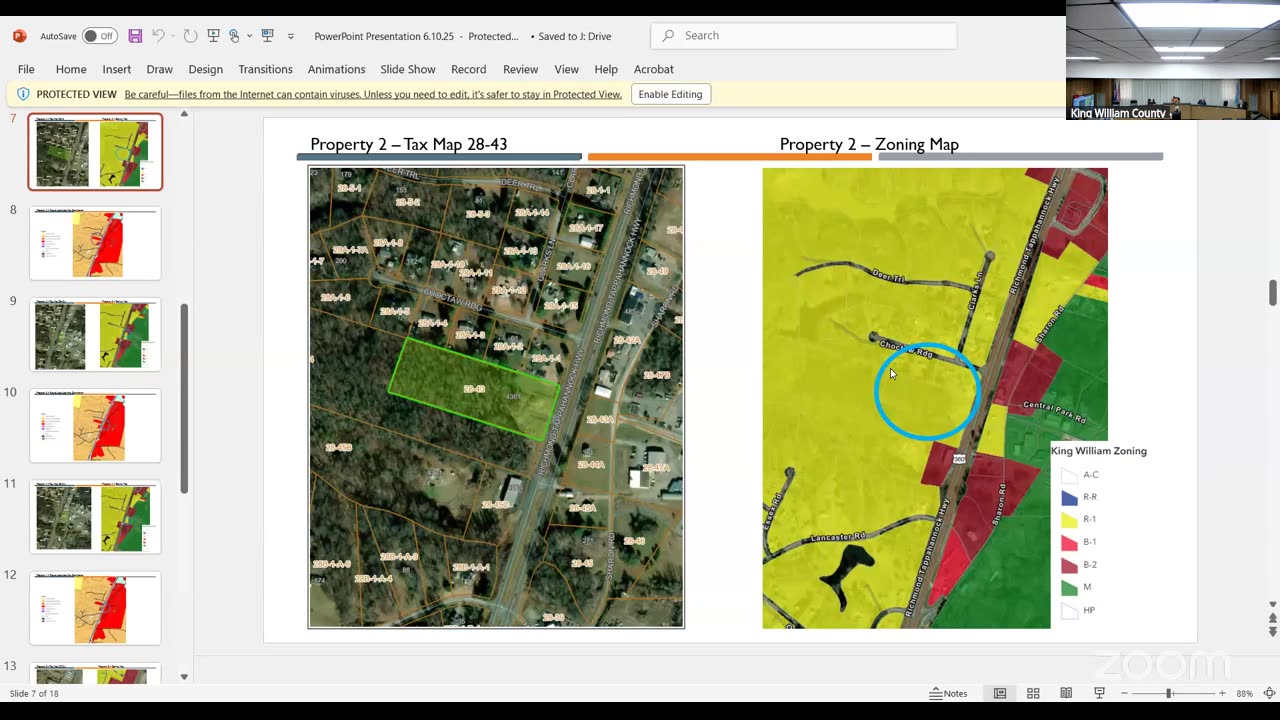
Task: Click 'Slide 7 of 18' status text
Action: point(34,693)
